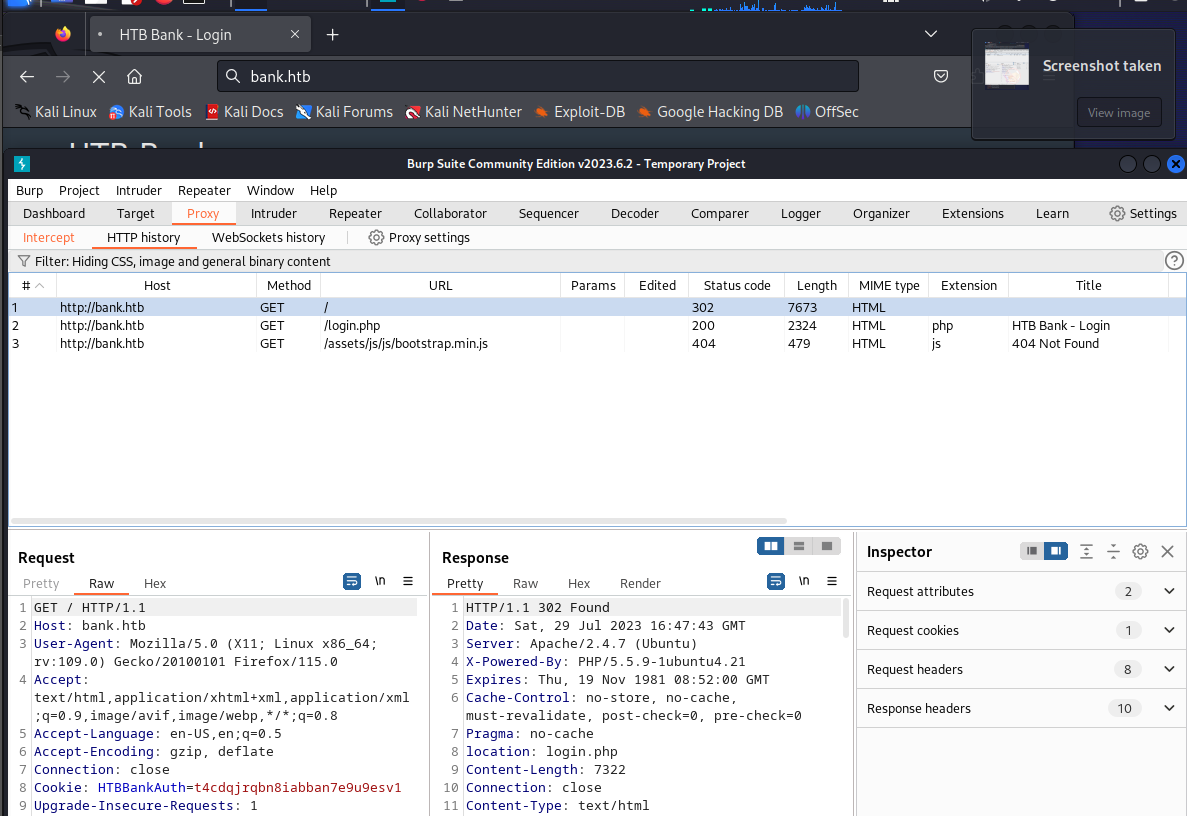The width and height of the screenshot is (1187, 816).
Task: Open the OffSec bookmark
Action: click(x=827, y=112)
